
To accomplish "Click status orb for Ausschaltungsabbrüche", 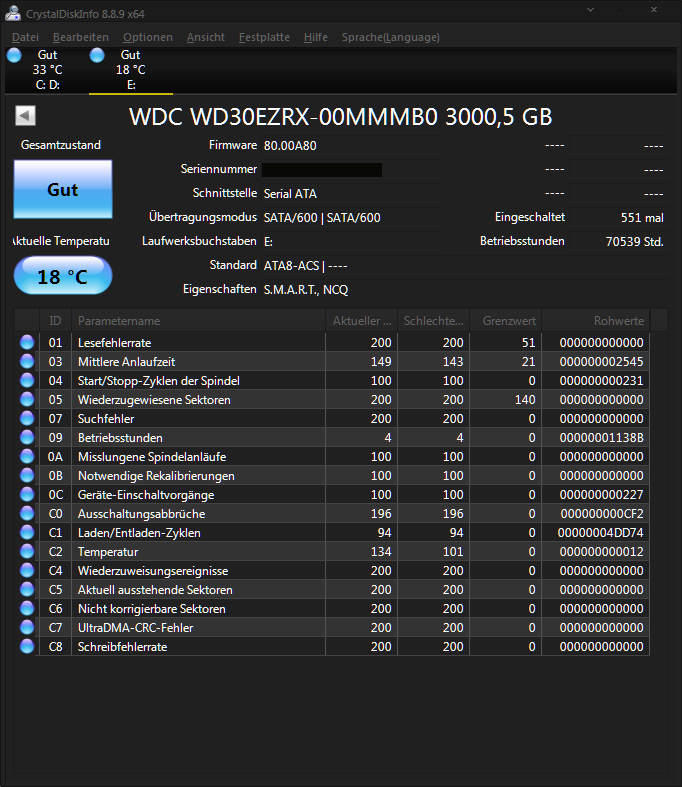I will pyautogui.click(x=27, y=513).
